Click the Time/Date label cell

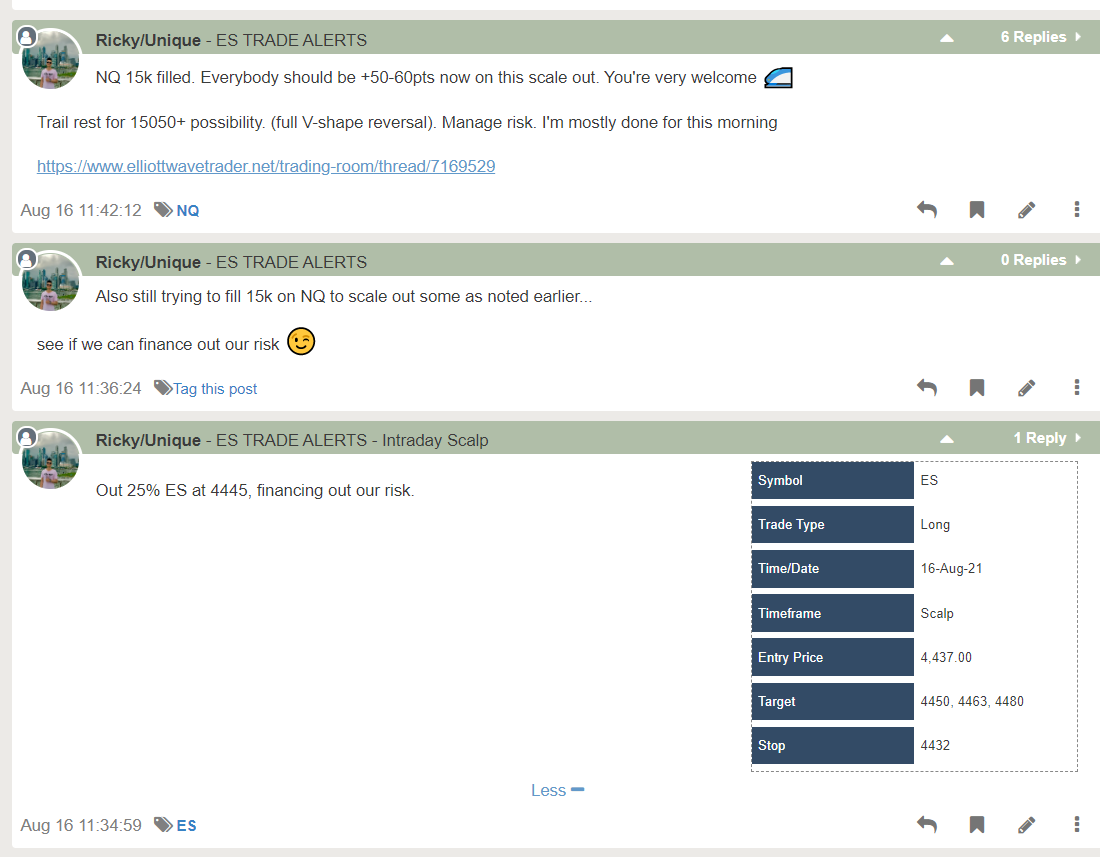[x=833, y=569]
